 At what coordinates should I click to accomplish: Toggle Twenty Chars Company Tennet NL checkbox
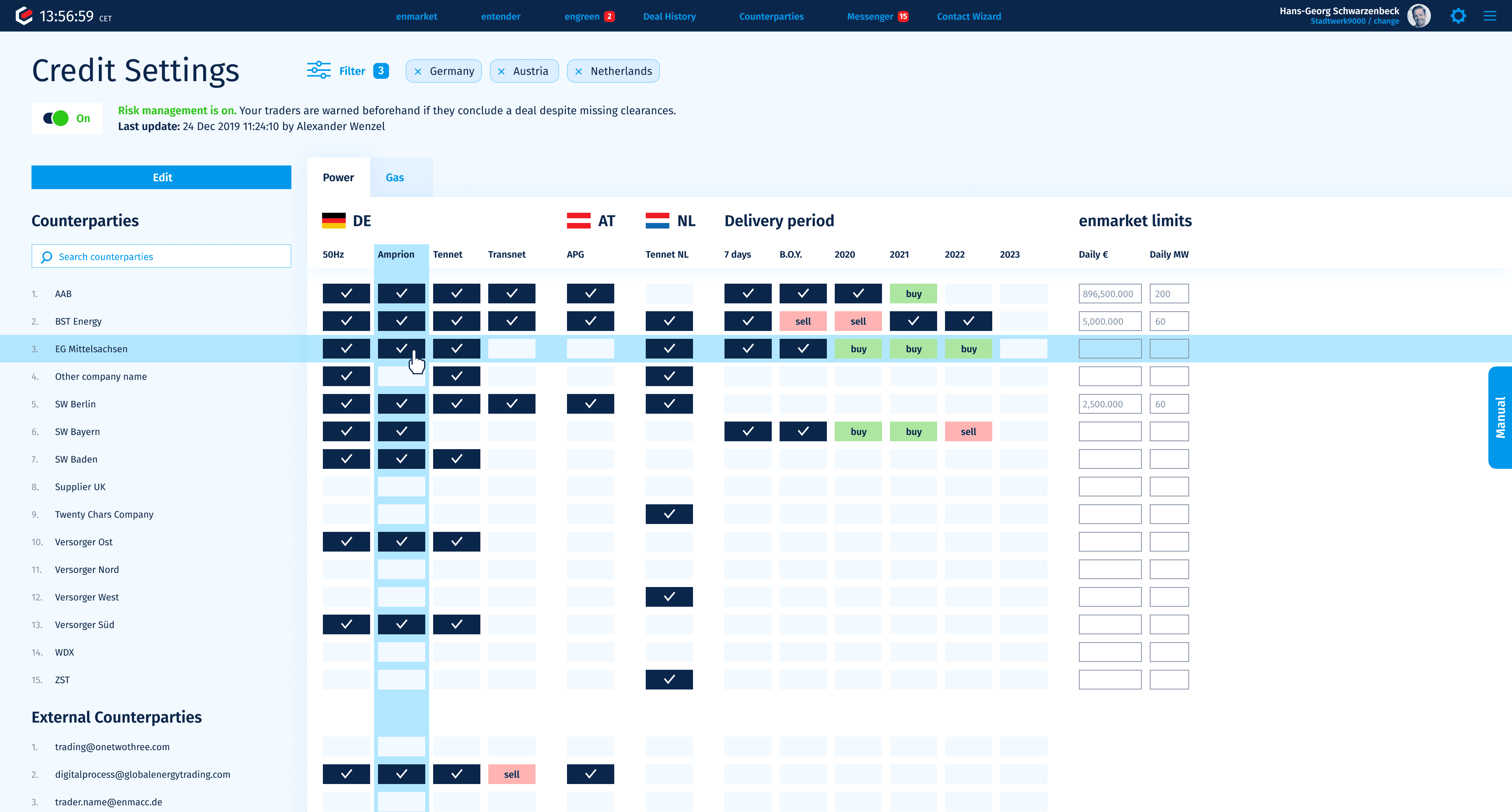point(669,514)
